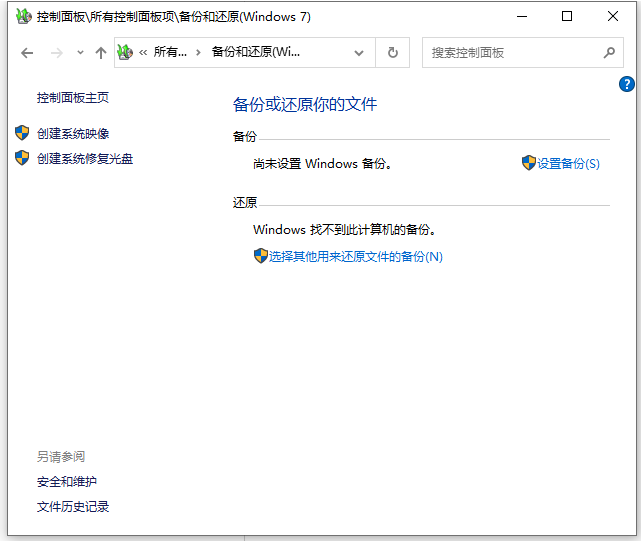
Task: Click the forward navigation arrow
Action: coord(56,53)
